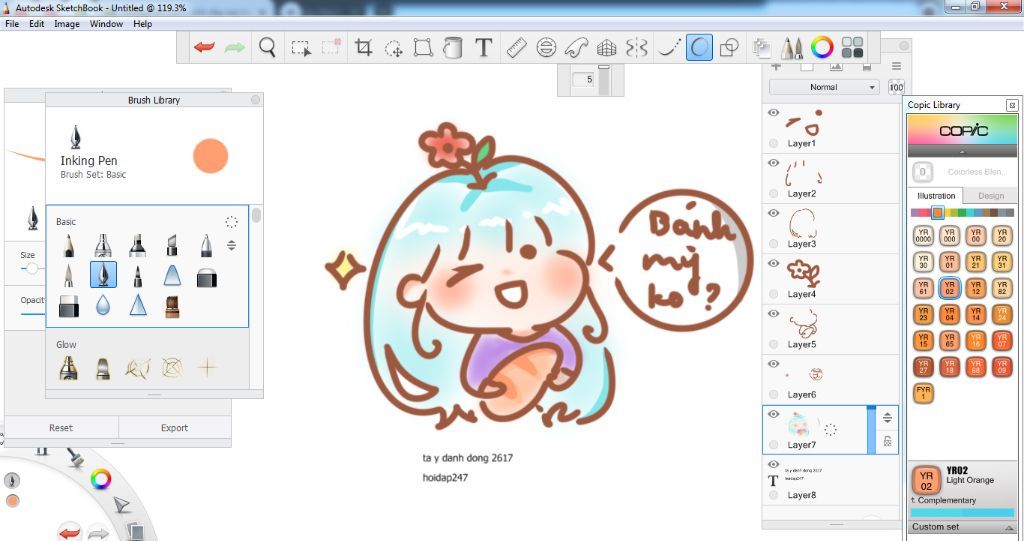Toggle the Layer Editor toolbar icon
The image size is (1024, 541).
click(761, 47)
